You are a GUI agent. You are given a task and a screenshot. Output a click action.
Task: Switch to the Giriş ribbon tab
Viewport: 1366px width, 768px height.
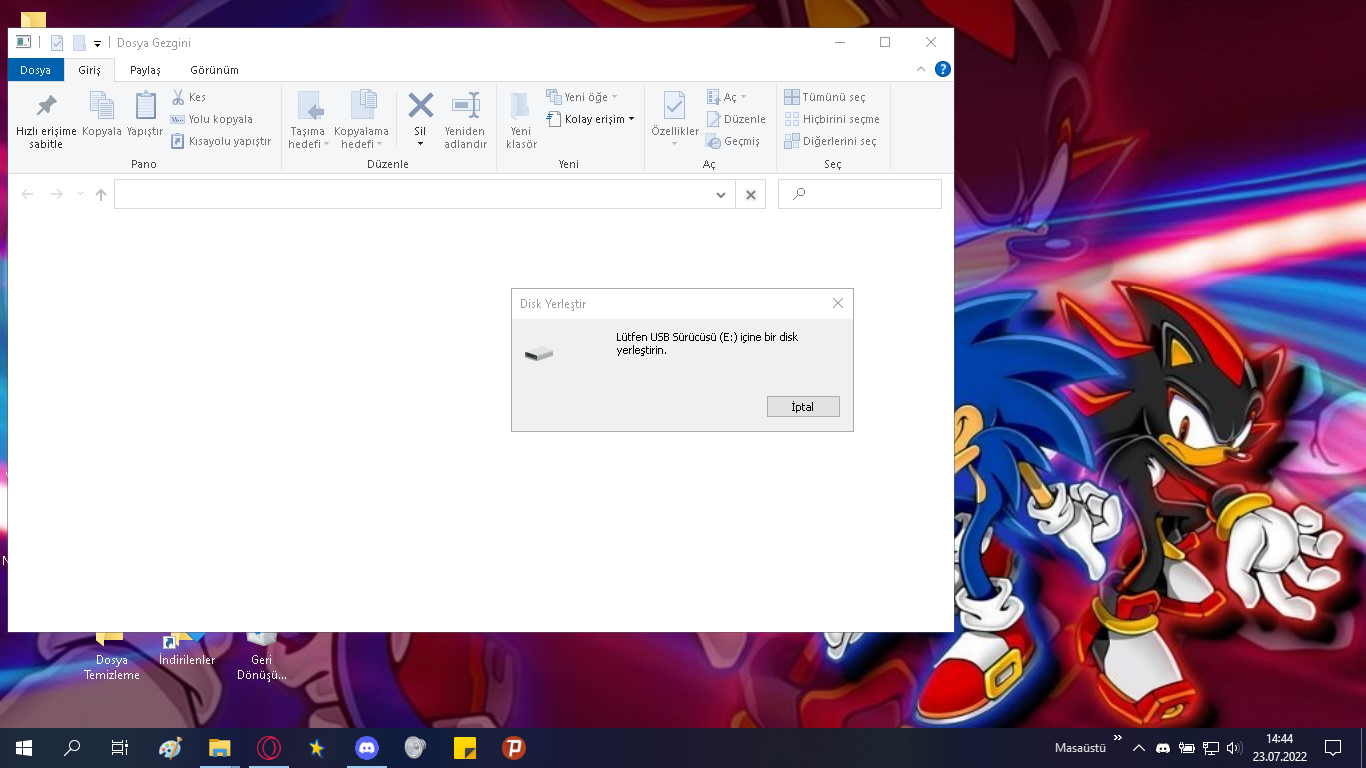90,70
